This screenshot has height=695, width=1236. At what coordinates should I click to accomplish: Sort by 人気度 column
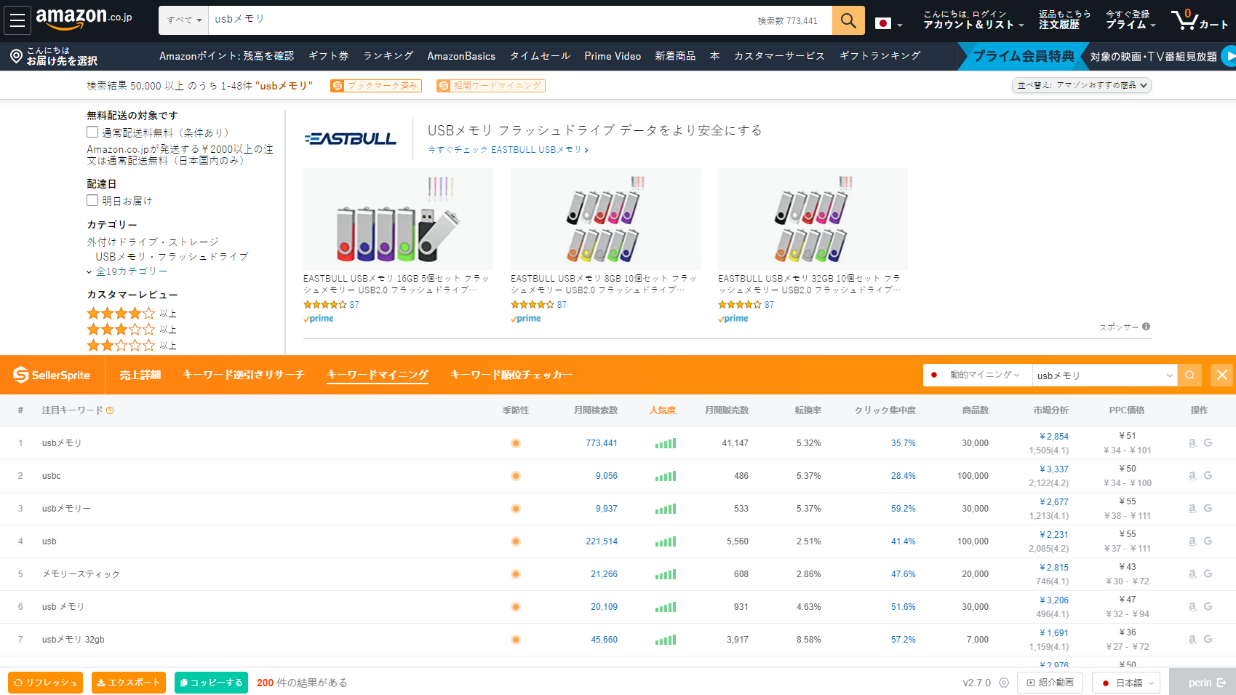(x=662, y=410)
